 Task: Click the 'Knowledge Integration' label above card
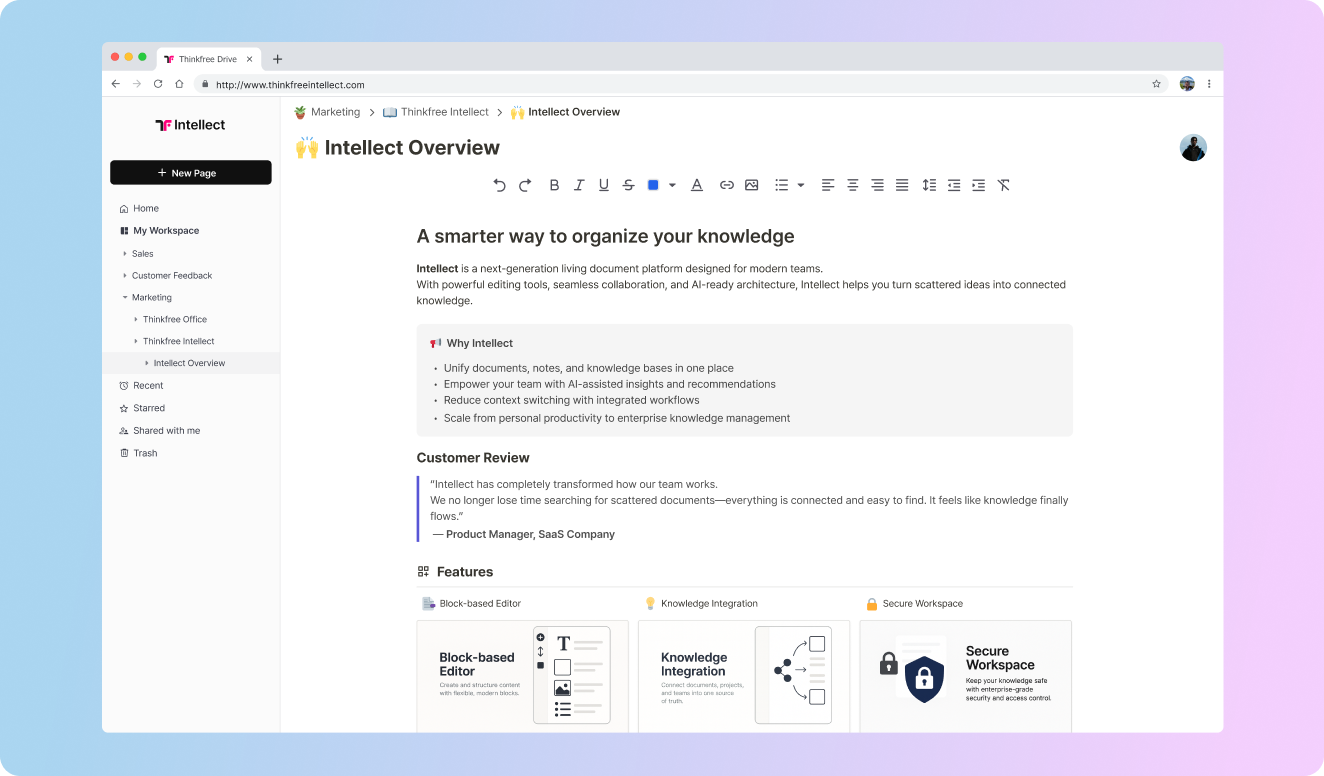click(709, 604)
